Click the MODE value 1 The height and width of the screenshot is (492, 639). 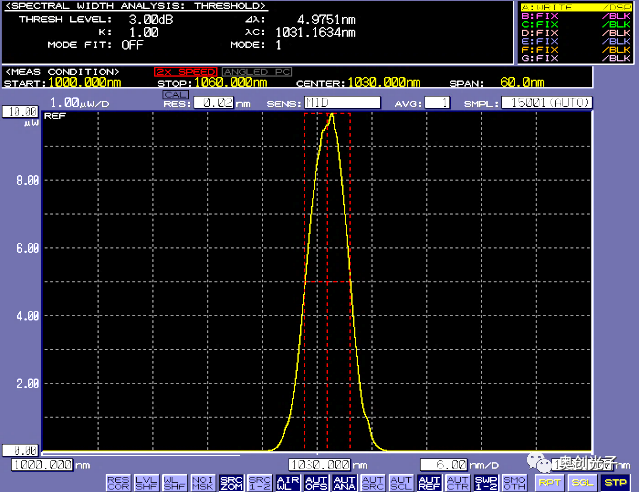278,45
